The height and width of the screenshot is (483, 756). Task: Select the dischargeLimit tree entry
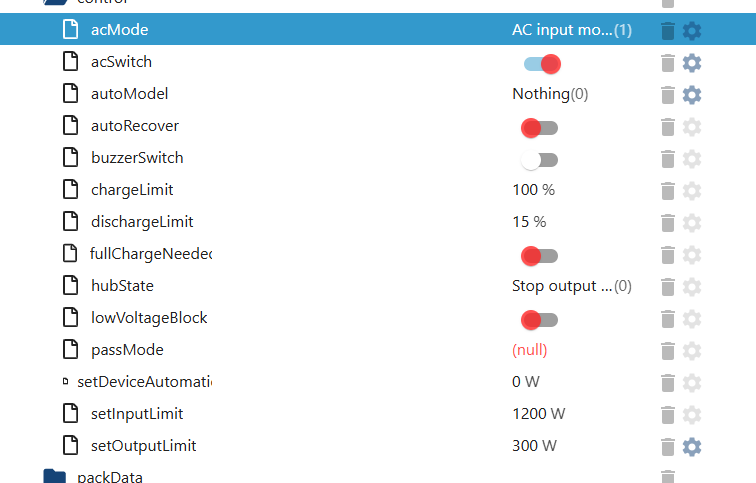click(142, 222)
